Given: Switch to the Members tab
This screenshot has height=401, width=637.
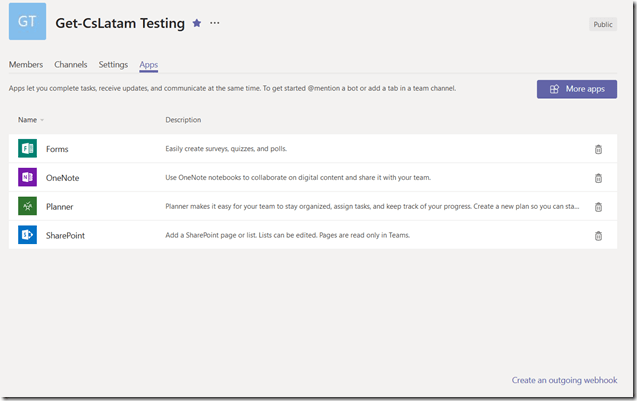Looking at the screenshot, I should point(26,65).
